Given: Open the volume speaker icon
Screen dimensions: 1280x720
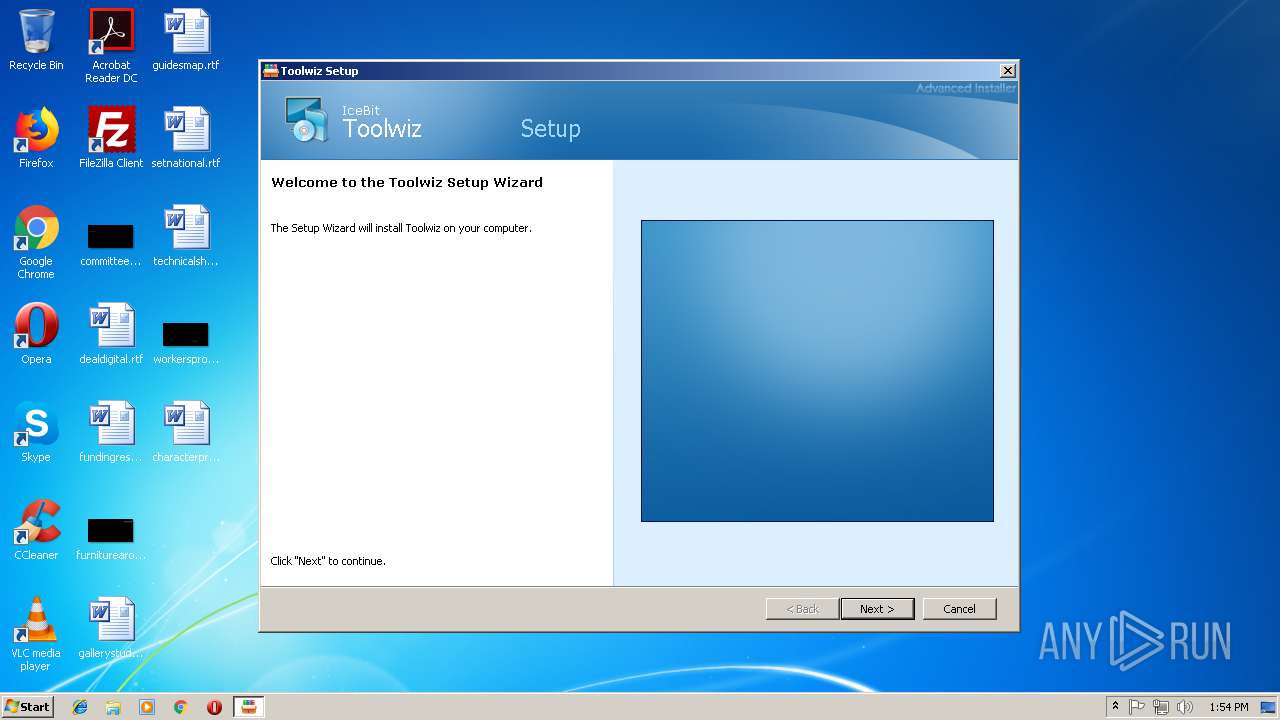Looking at the screenshot, I should [x=1185, y=707].
